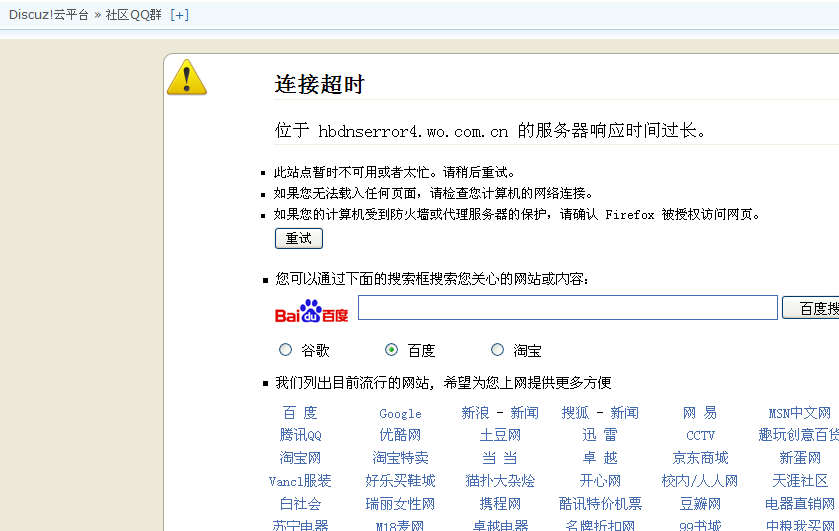The height and width of the screenshot is (531, 839).
Task: Open 豆瓣网 link
Action: coord(700,504)
